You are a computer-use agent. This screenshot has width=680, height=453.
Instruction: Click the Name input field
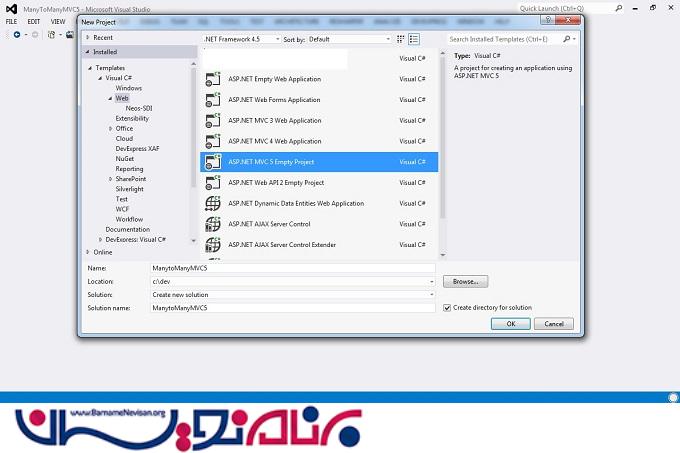tap(293, 268)
